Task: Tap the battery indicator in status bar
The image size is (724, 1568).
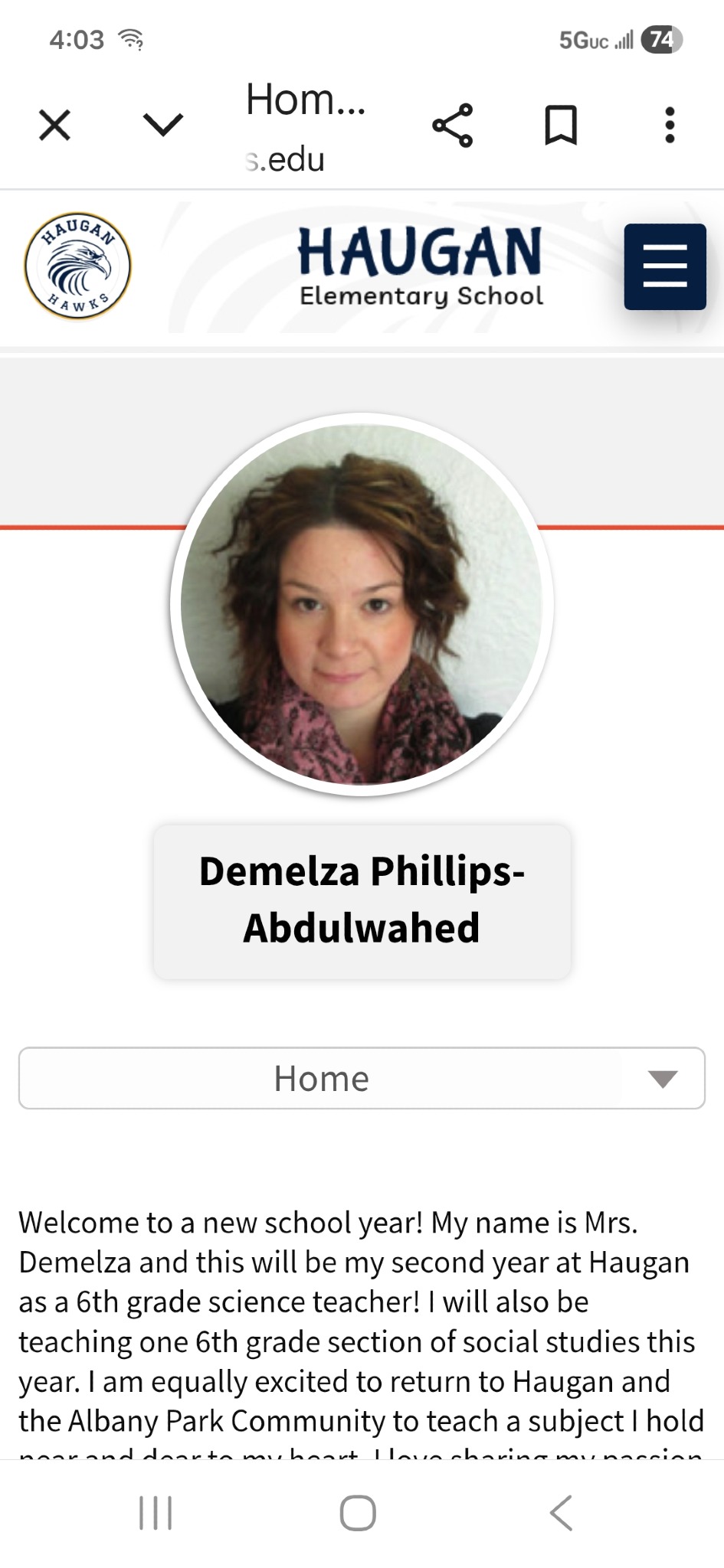Action: [662, 39]
